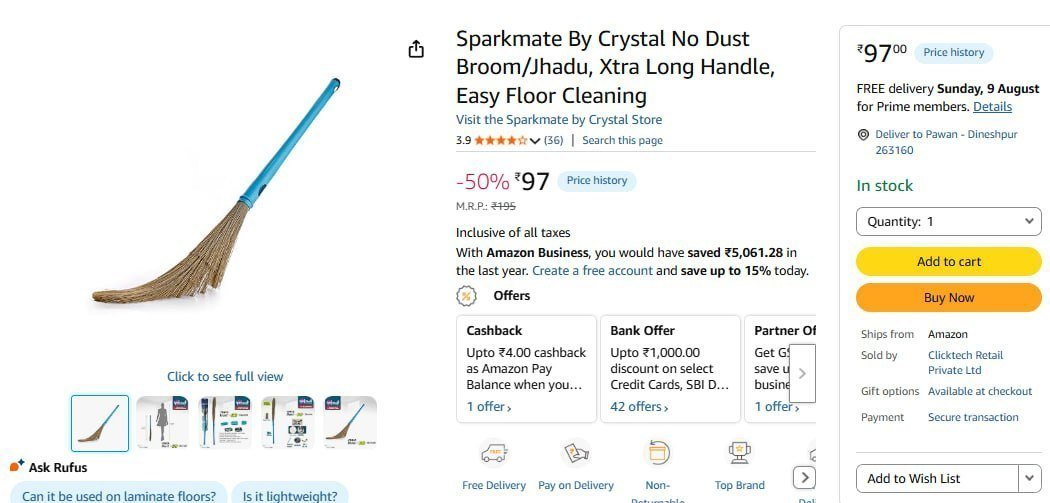This screenshot has width=1050, height=503.
Task: Expand the Quantity dropdown
Action: 948,222
